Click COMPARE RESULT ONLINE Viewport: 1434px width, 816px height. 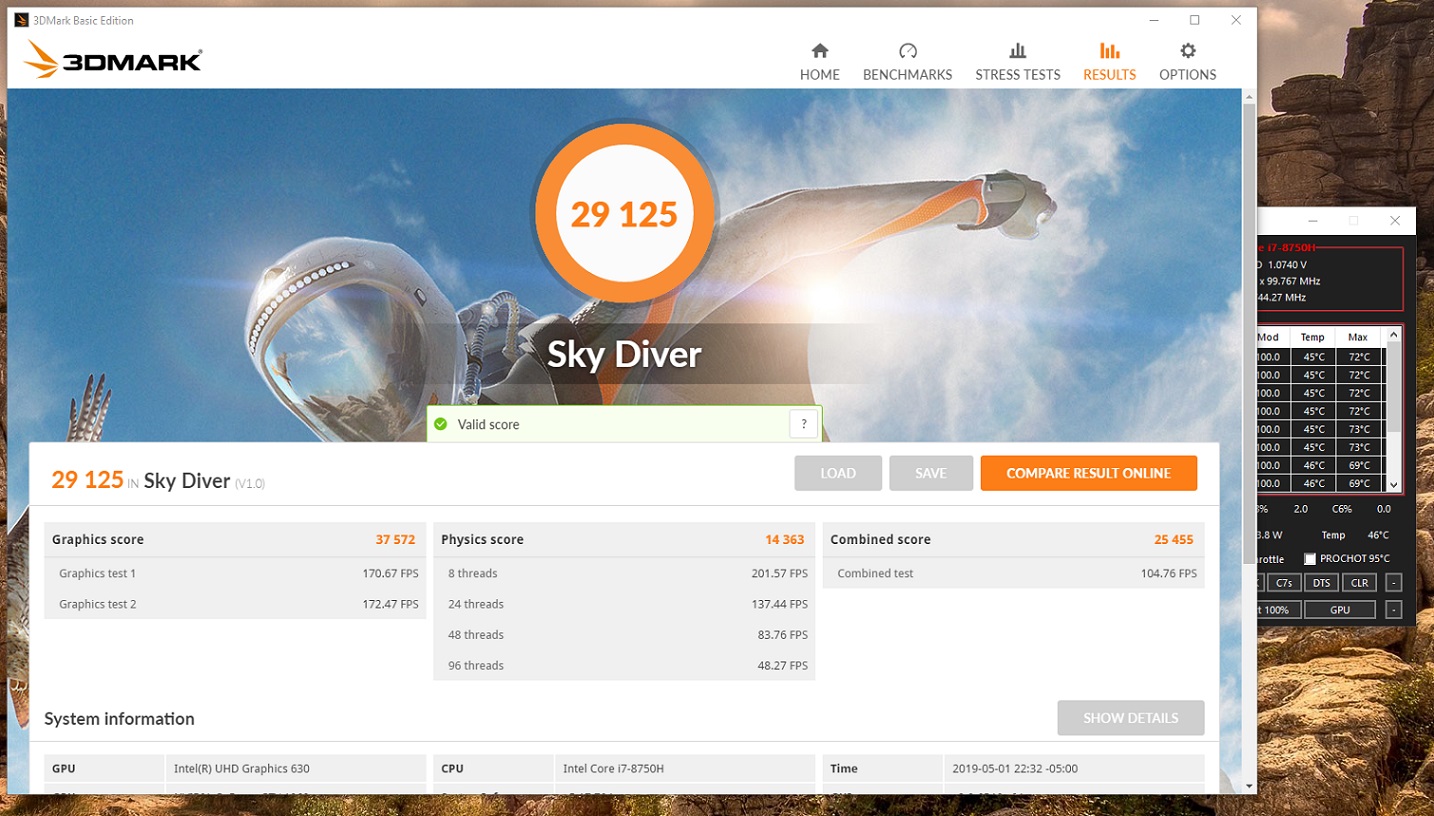point(1088,473)
